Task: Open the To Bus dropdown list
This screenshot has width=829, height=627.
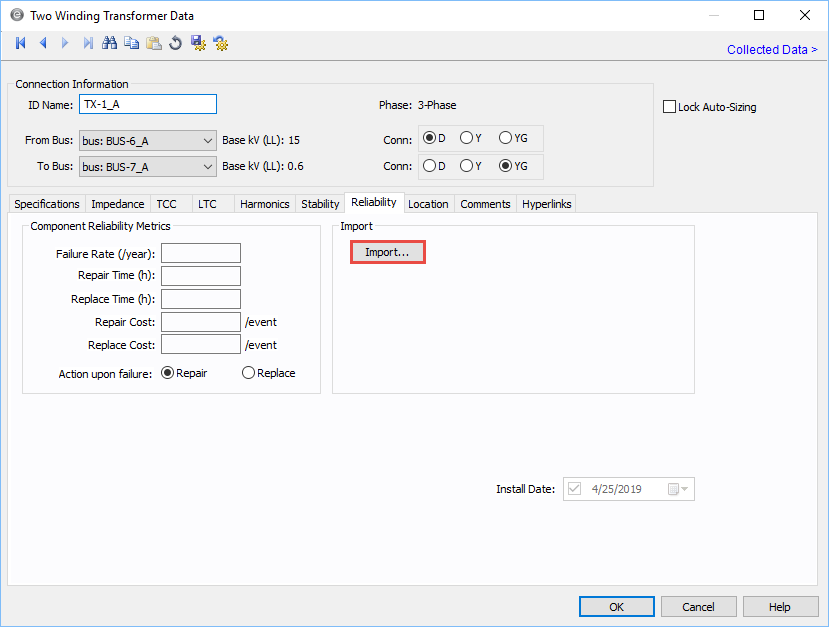Action: point(207,167)
